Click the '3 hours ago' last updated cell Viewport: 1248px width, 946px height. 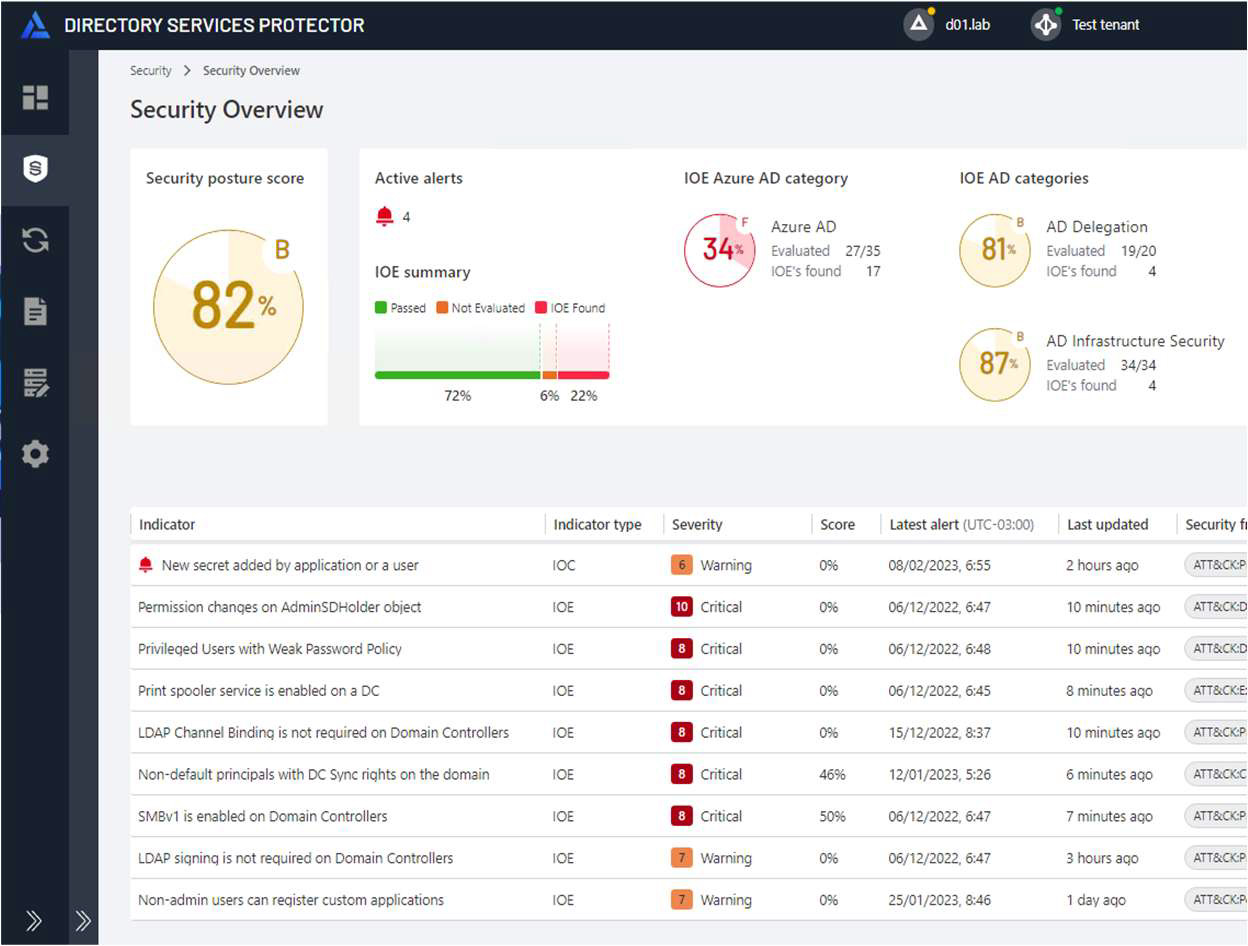click(1102, 858)
